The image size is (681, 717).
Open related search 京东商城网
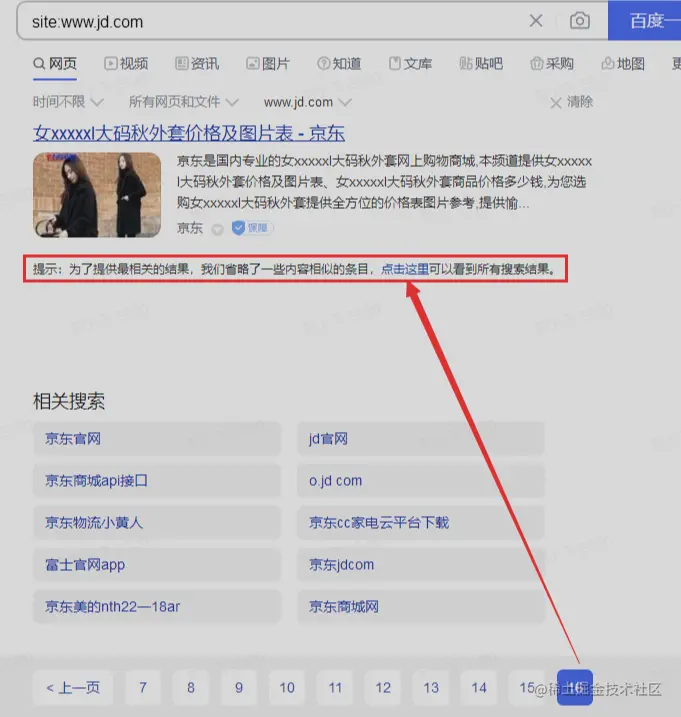(x=421, y=607)
